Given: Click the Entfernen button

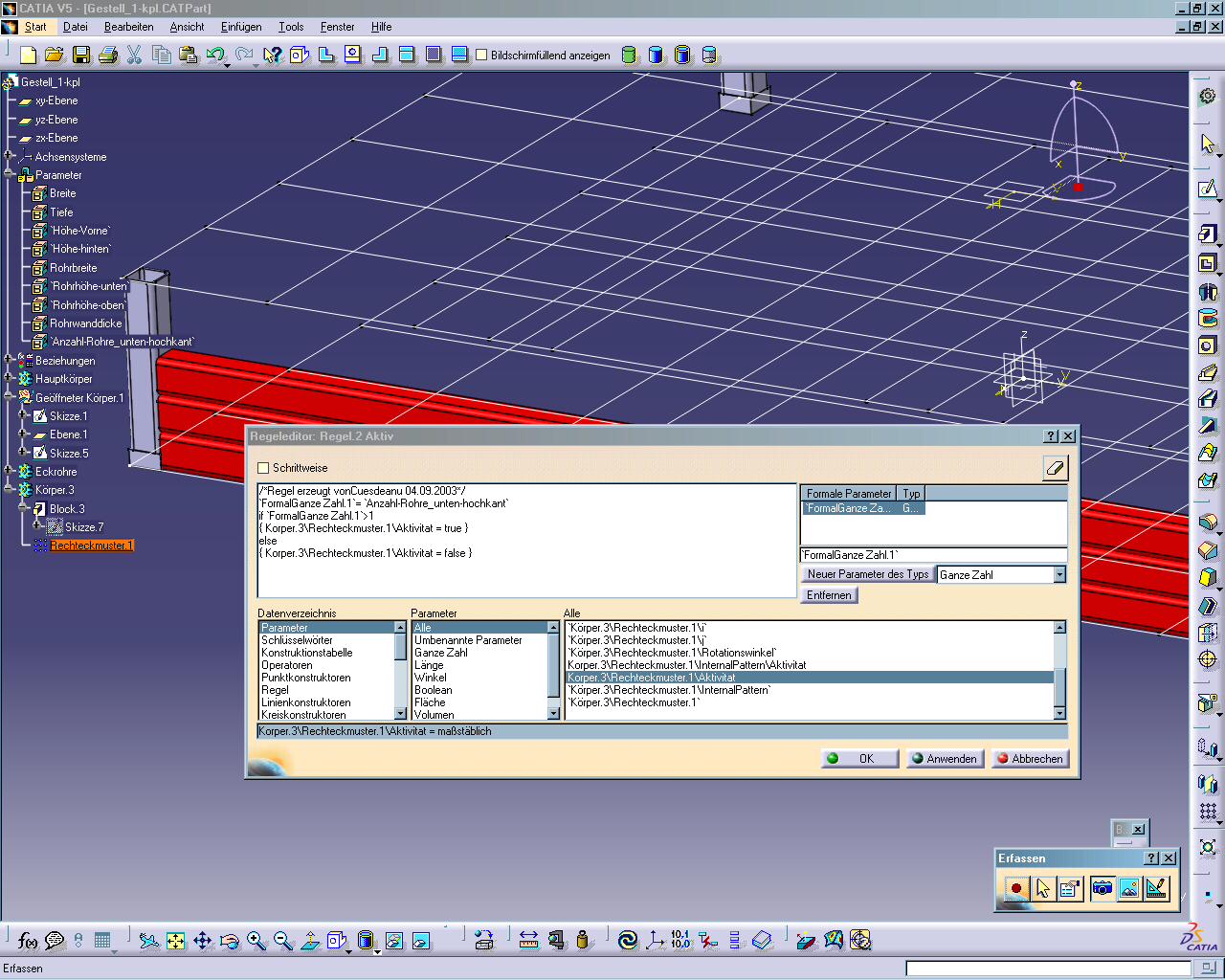Looking at the screenshot, I should click(829, 595).
